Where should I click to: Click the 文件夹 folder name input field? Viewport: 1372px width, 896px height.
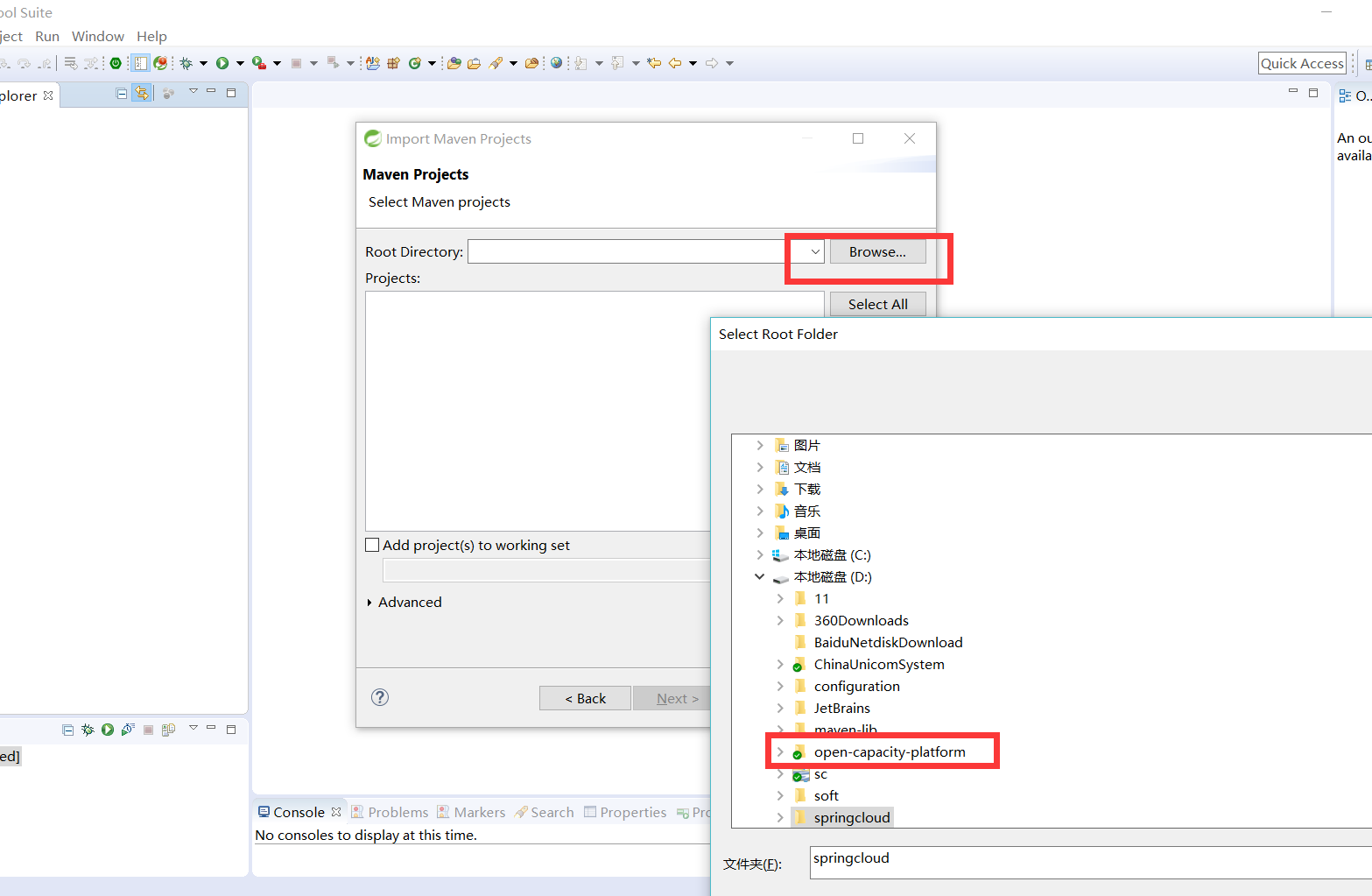pos(1091,863)
